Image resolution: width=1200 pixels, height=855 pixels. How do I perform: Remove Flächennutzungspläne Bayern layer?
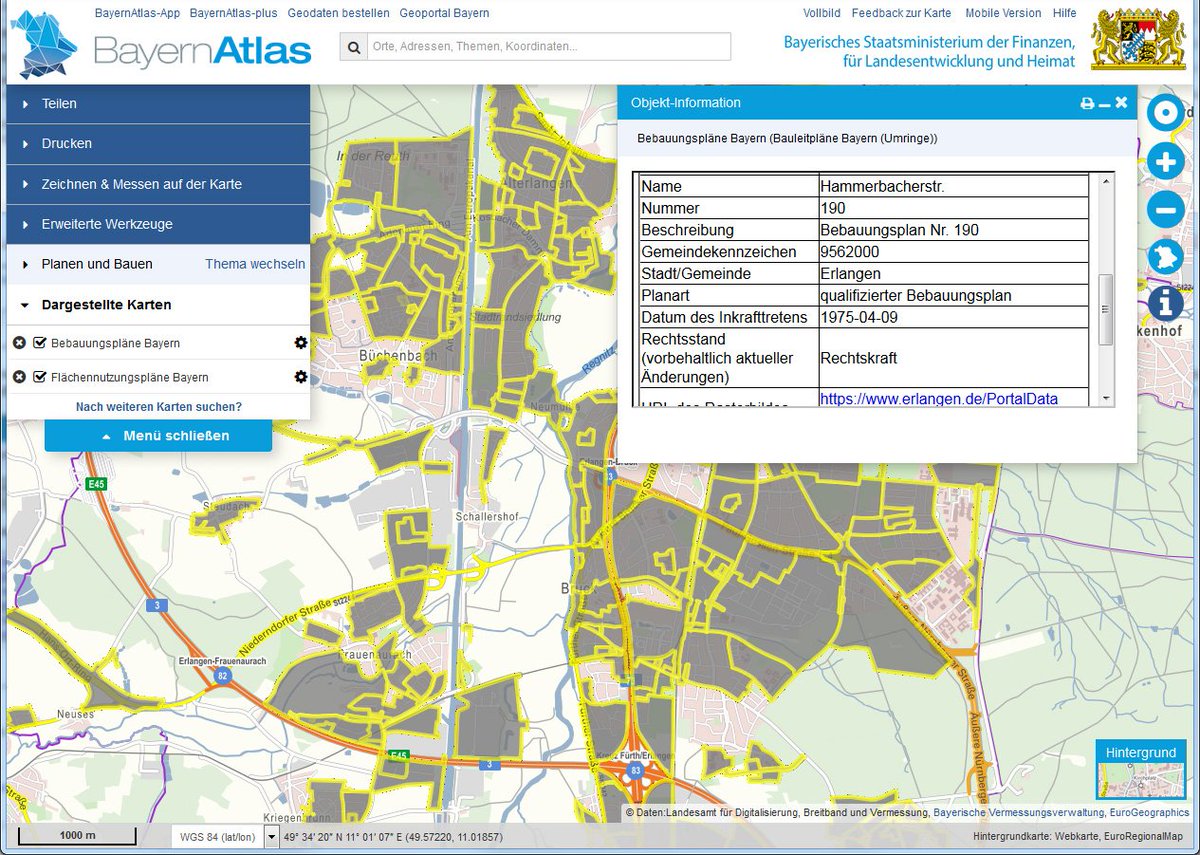point(19,377)
